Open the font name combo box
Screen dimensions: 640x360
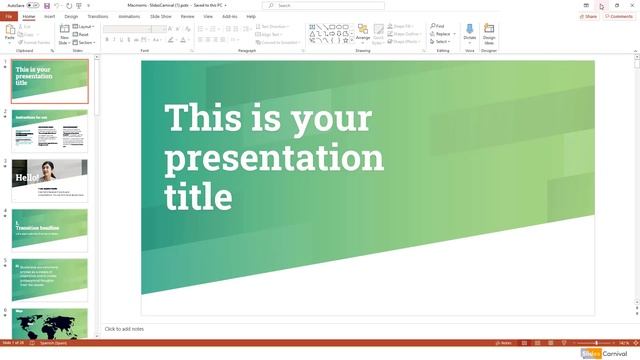point(127,29)
